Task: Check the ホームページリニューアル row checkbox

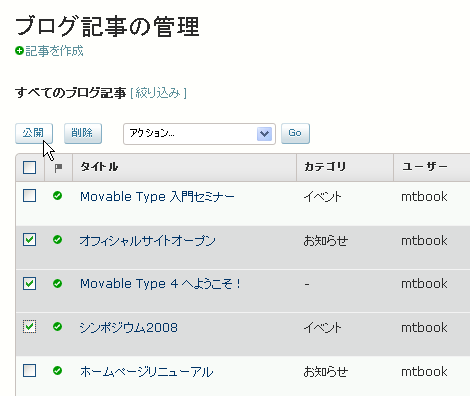Action: [30, 370]
